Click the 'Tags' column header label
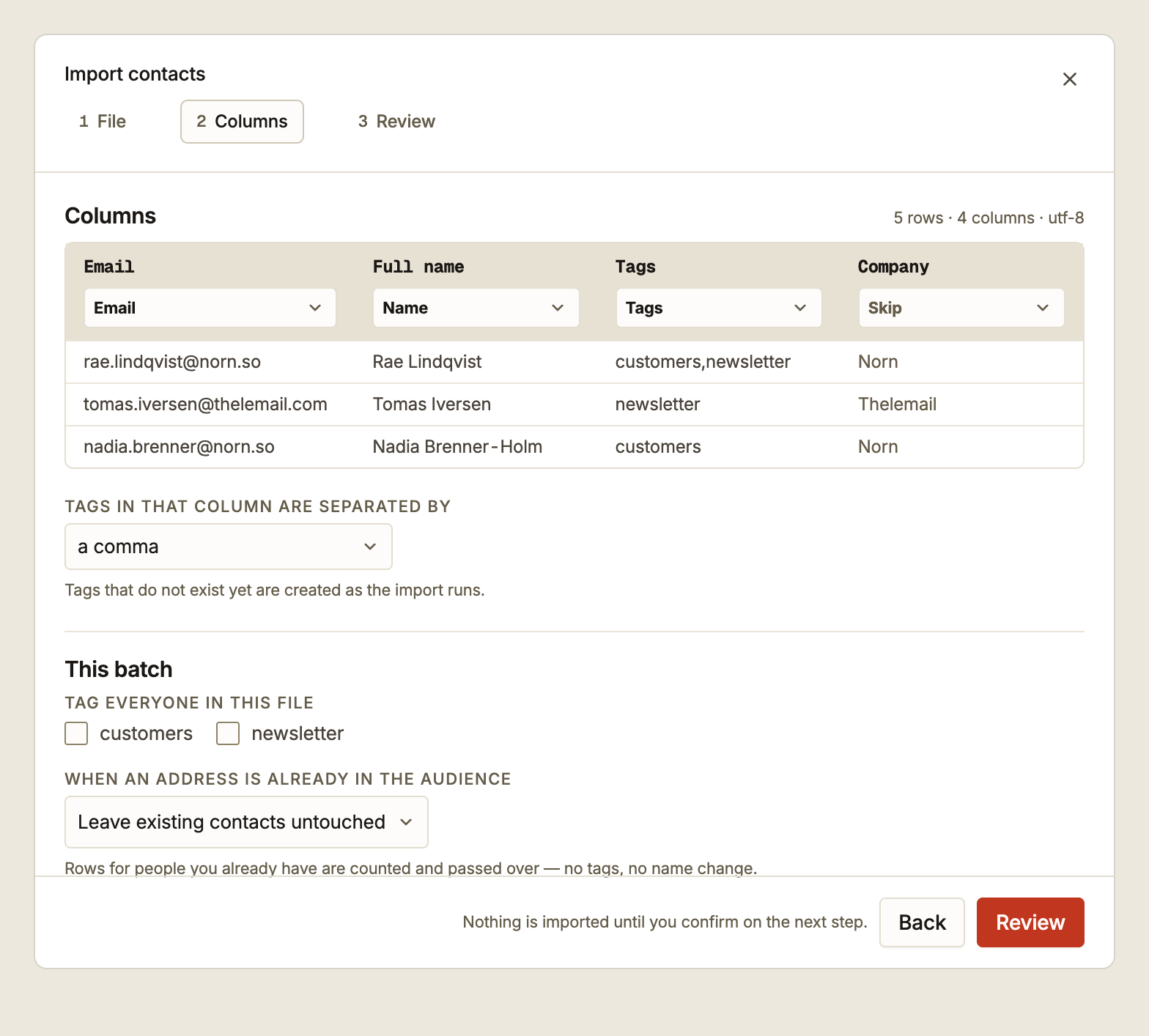 [635, 267]
